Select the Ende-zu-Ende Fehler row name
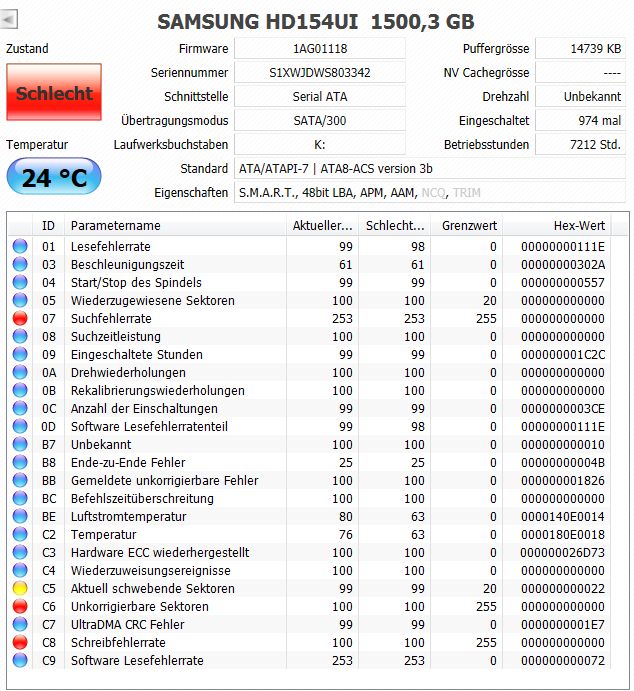The image size is (634, 691). tap(128, 463)
